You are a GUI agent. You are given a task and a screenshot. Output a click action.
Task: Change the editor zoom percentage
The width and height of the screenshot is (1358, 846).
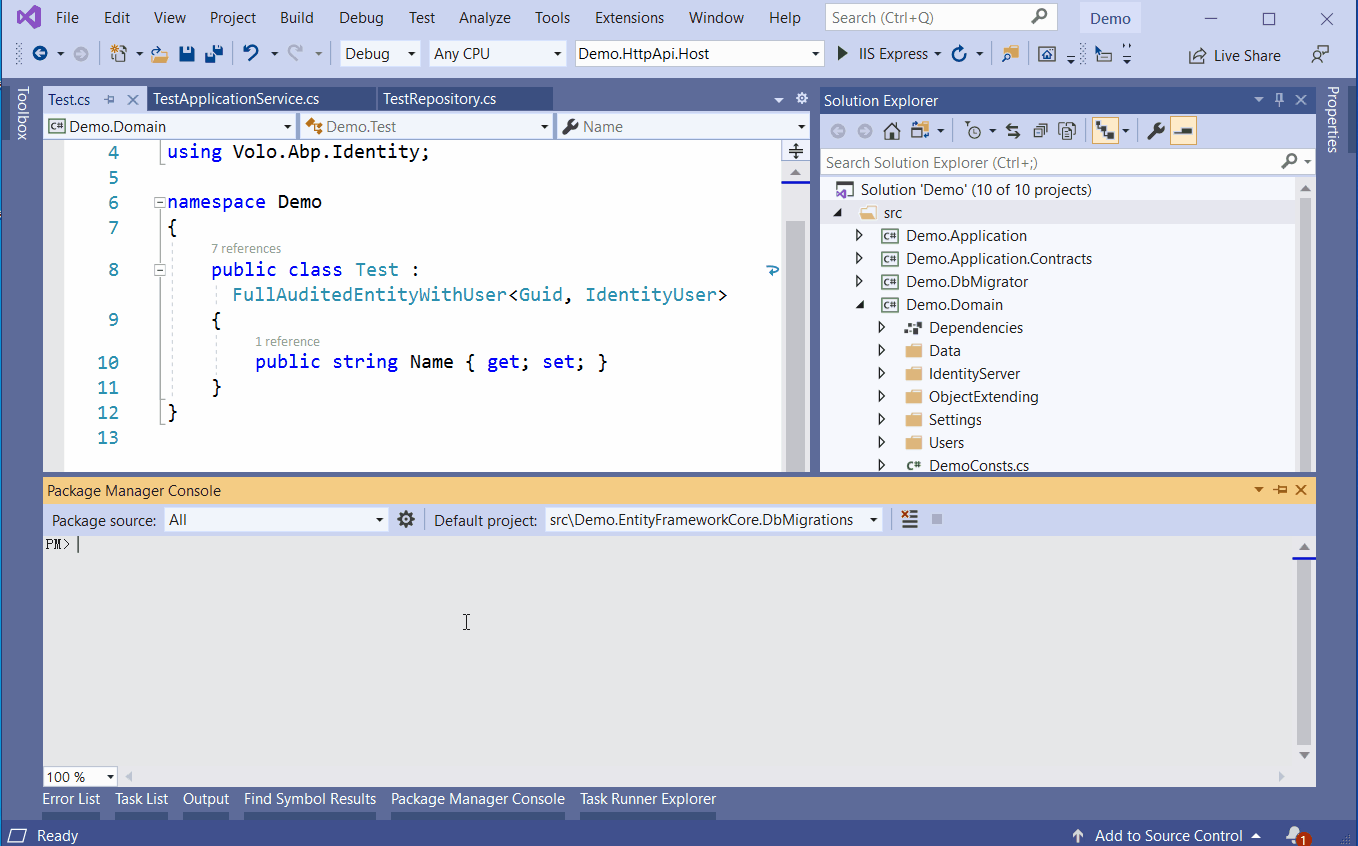point(79,776)
